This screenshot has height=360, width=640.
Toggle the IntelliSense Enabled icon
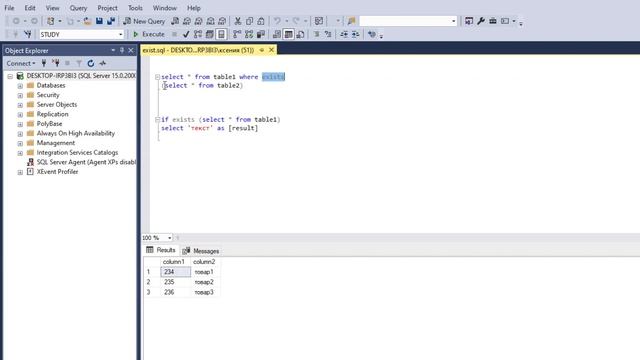point(221,34)
